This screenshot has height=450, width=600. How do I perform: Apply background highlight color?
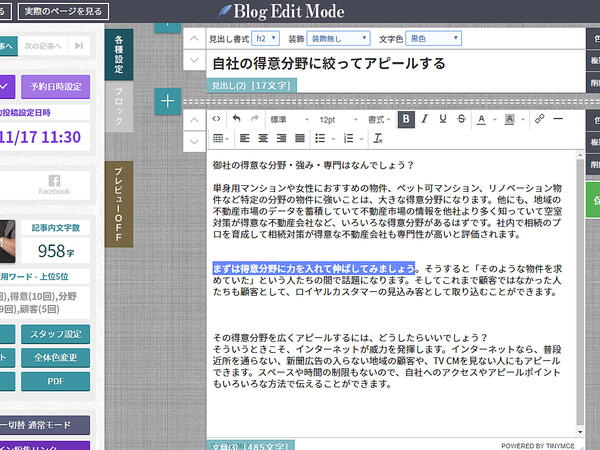(509, 119)
